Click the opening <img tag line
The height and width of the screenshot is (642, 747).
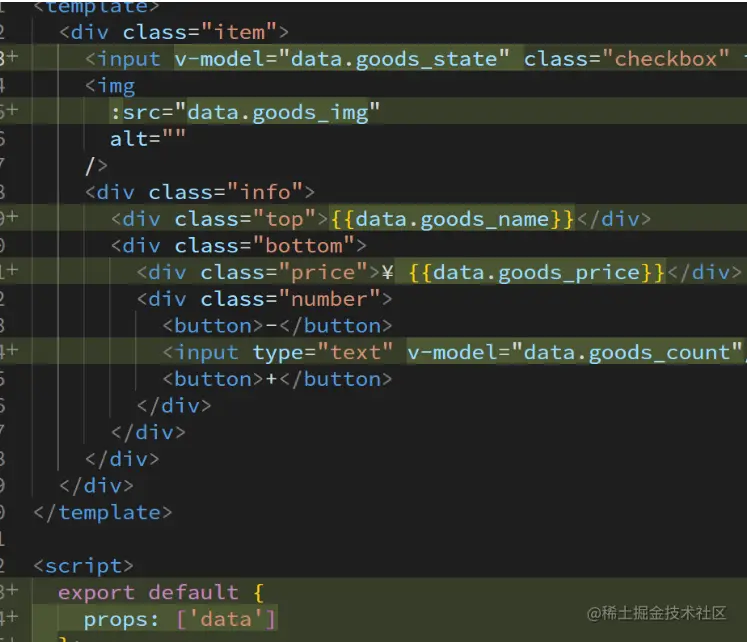pos(110,86)
